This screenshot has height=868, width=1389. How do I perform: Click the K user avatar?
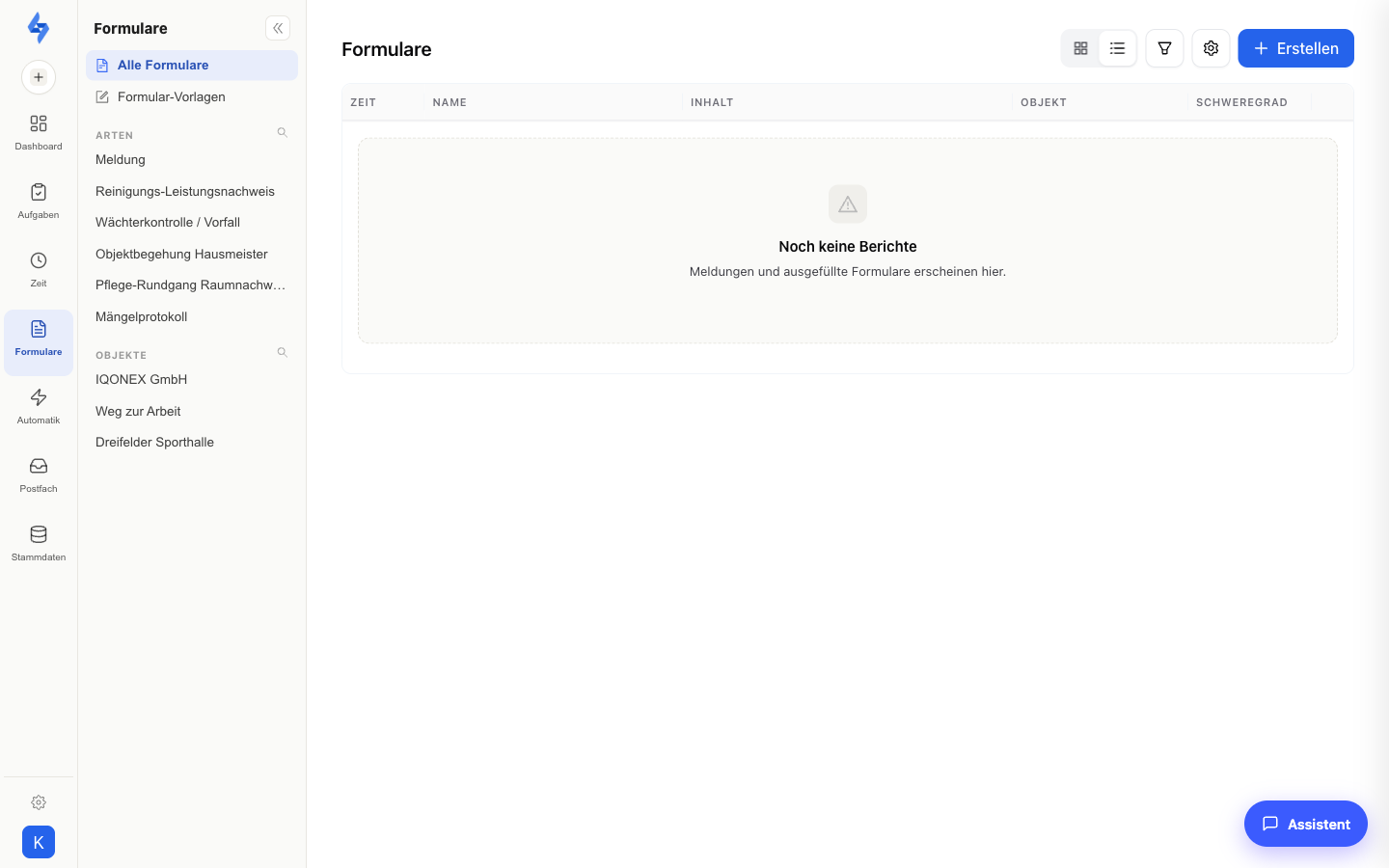tap(39, 842)
